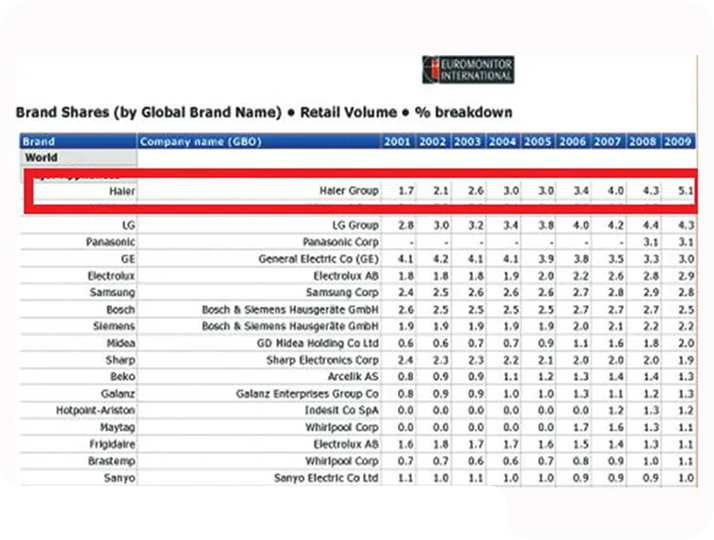Click the Haier brand cell
This screenshot has width=714, height=540.
122,191
